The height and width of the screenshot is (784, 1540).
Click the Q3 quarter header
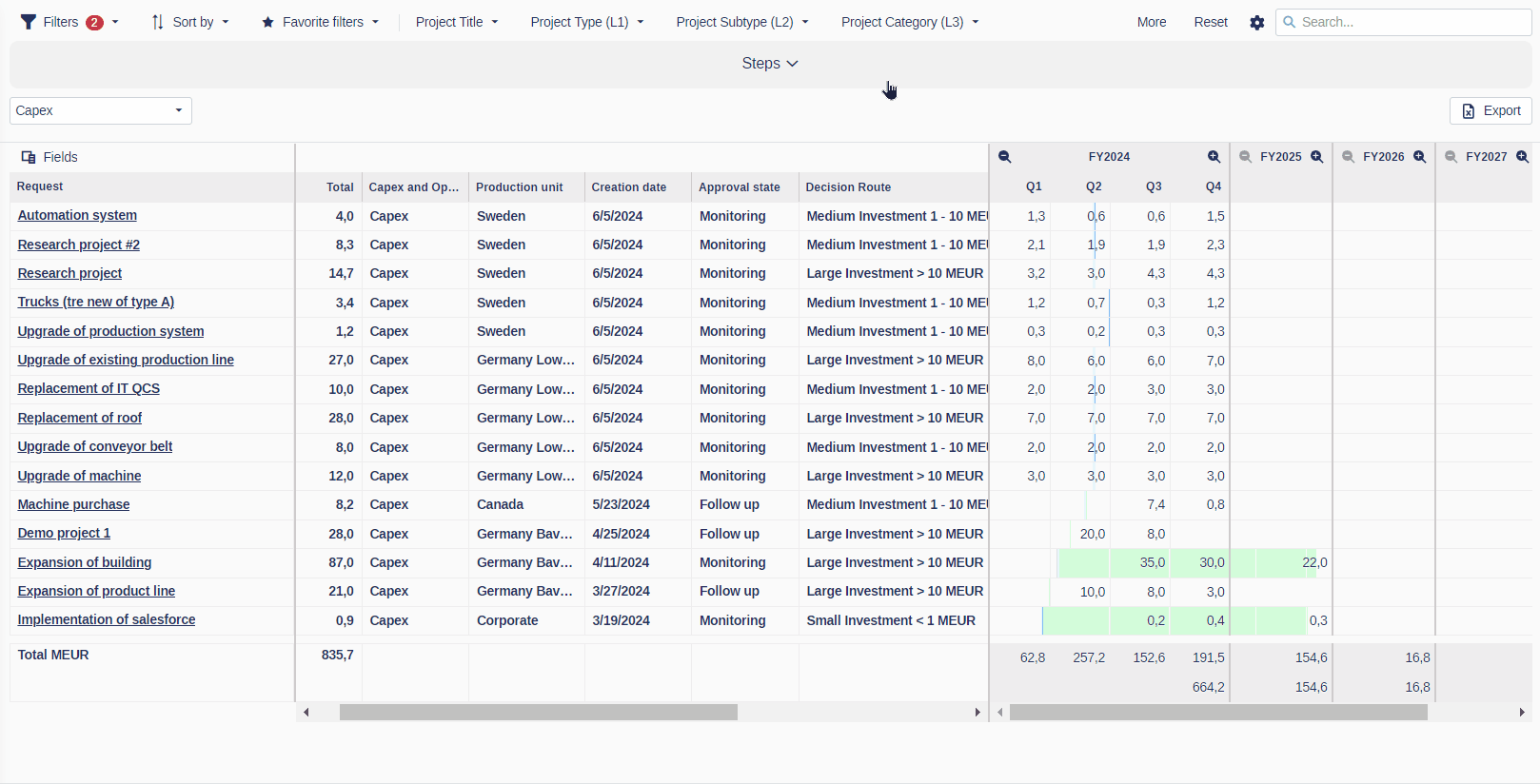pos(1154,186)
